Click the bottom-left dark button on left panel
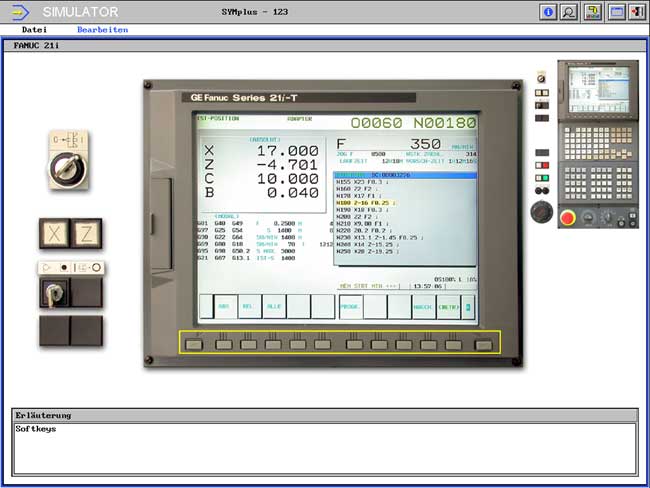 point(55,330)
